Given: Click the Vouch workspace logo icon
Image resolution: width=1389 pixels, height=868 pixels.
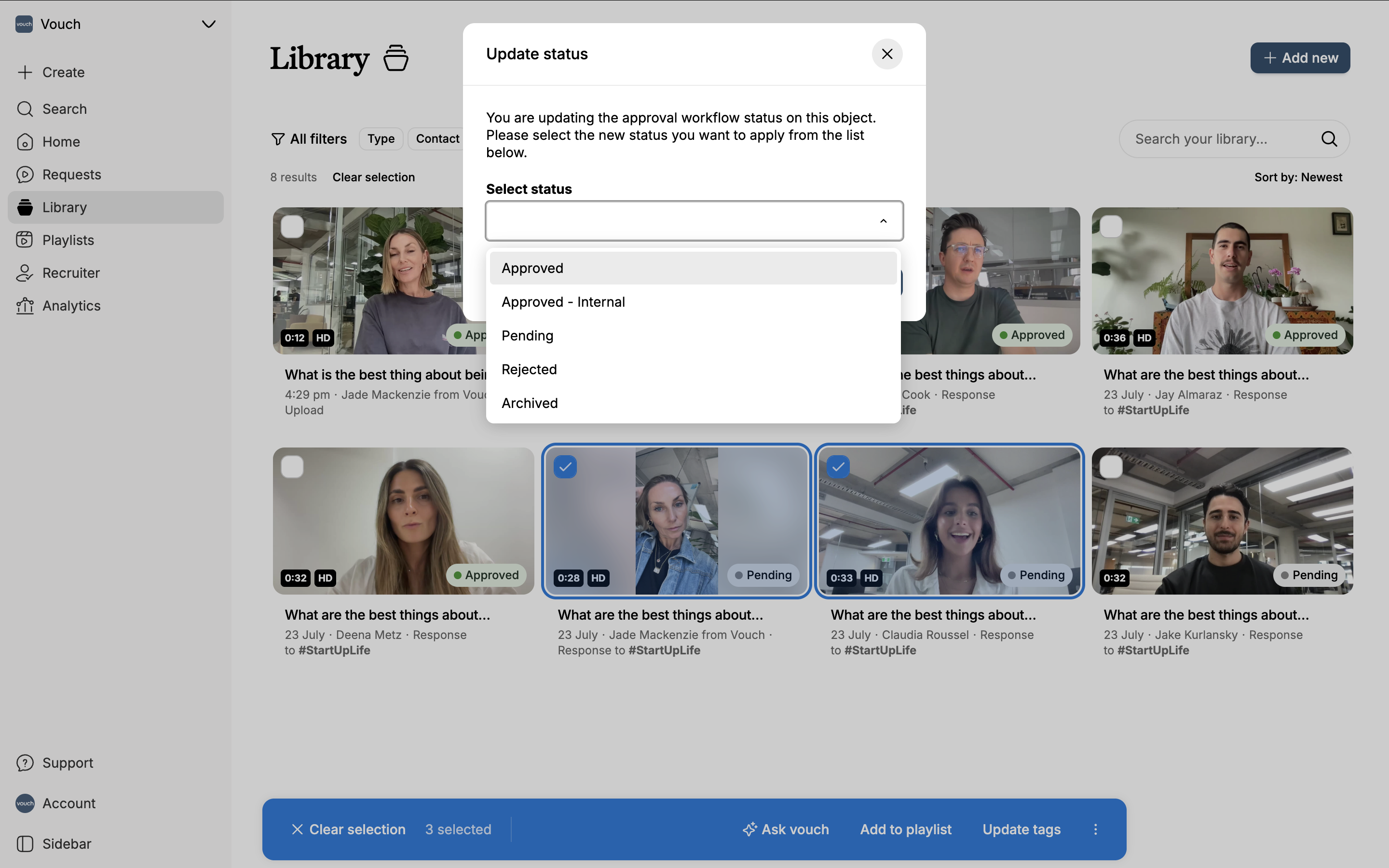Looking at the screenshot, I should click(x=24, y=24).
